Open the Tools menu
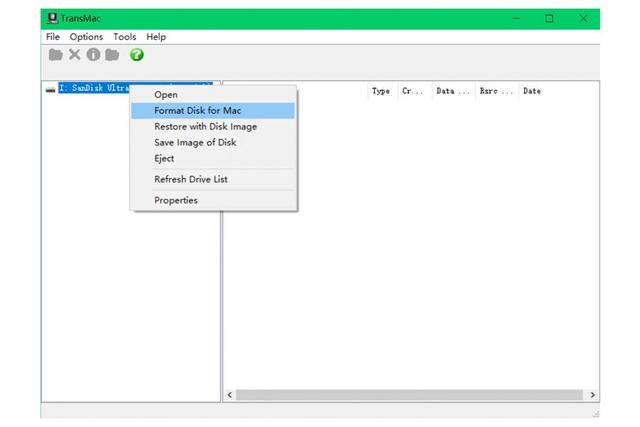Screen dimensions: 640x427 [124, 37]
